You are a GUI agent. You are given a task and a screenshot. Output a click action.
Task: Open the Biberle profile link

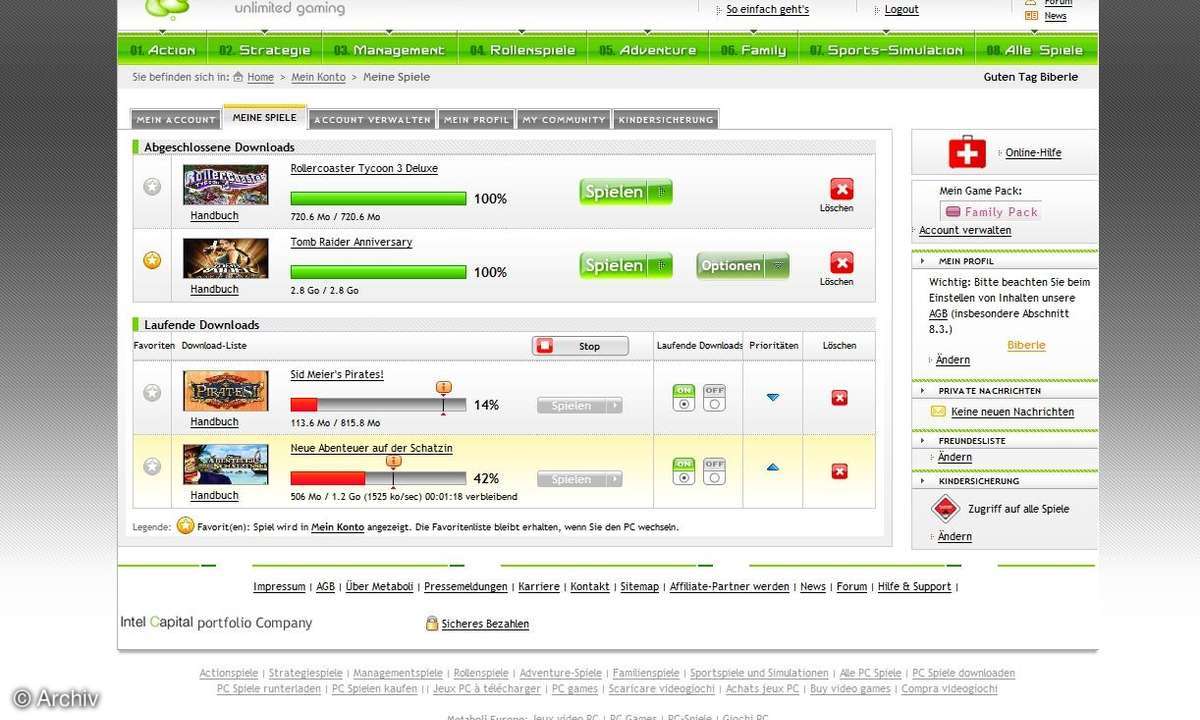[1026, 345]
